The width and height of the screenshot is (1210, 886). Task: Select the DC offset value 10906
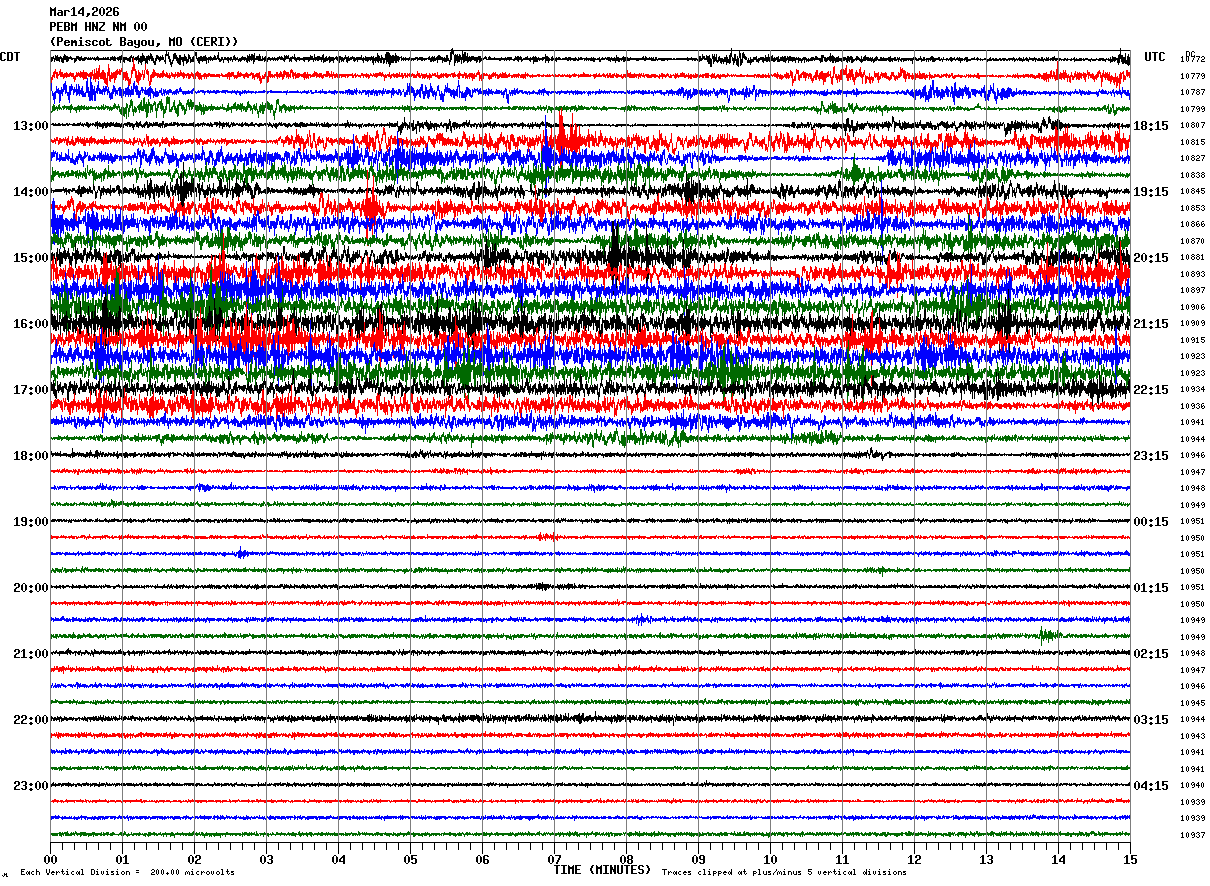pos(1192,307)
